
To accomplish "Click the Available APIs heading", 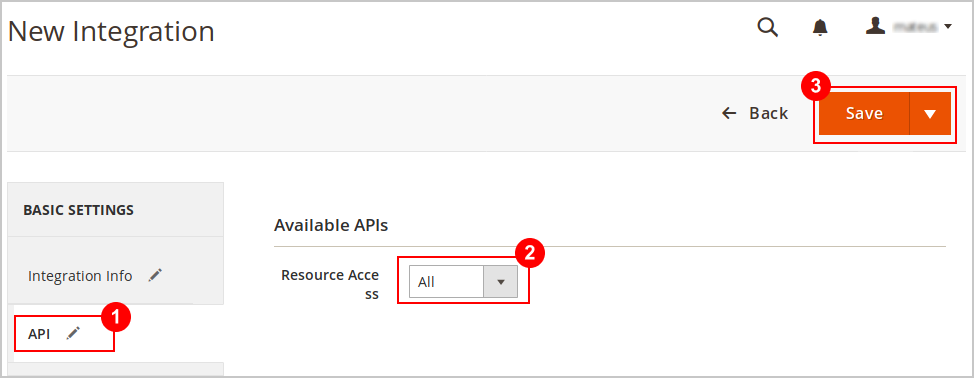I will (331, 225).
